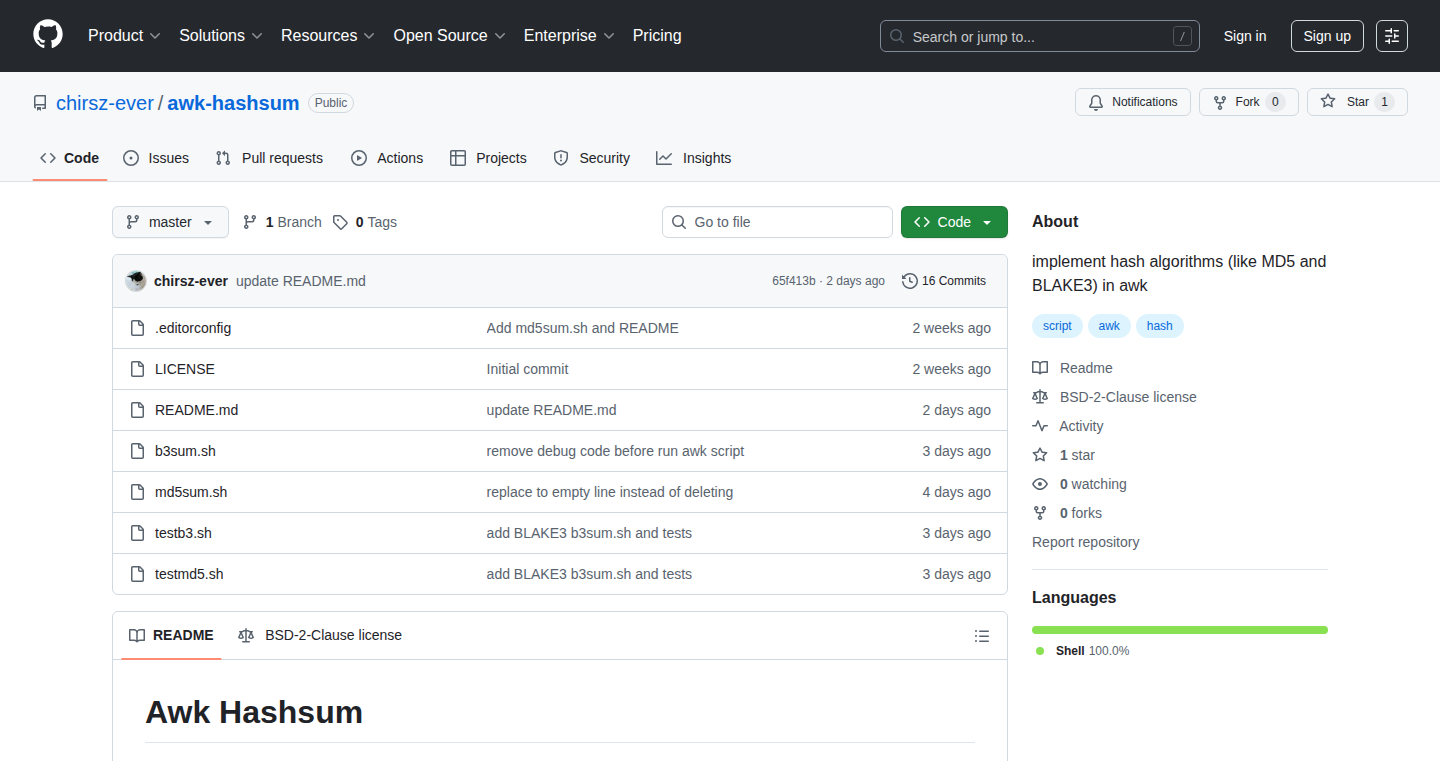Expand the Enterprise menu
The image size is (1440, 761).
pyautogui.click(x=570, y=35)
